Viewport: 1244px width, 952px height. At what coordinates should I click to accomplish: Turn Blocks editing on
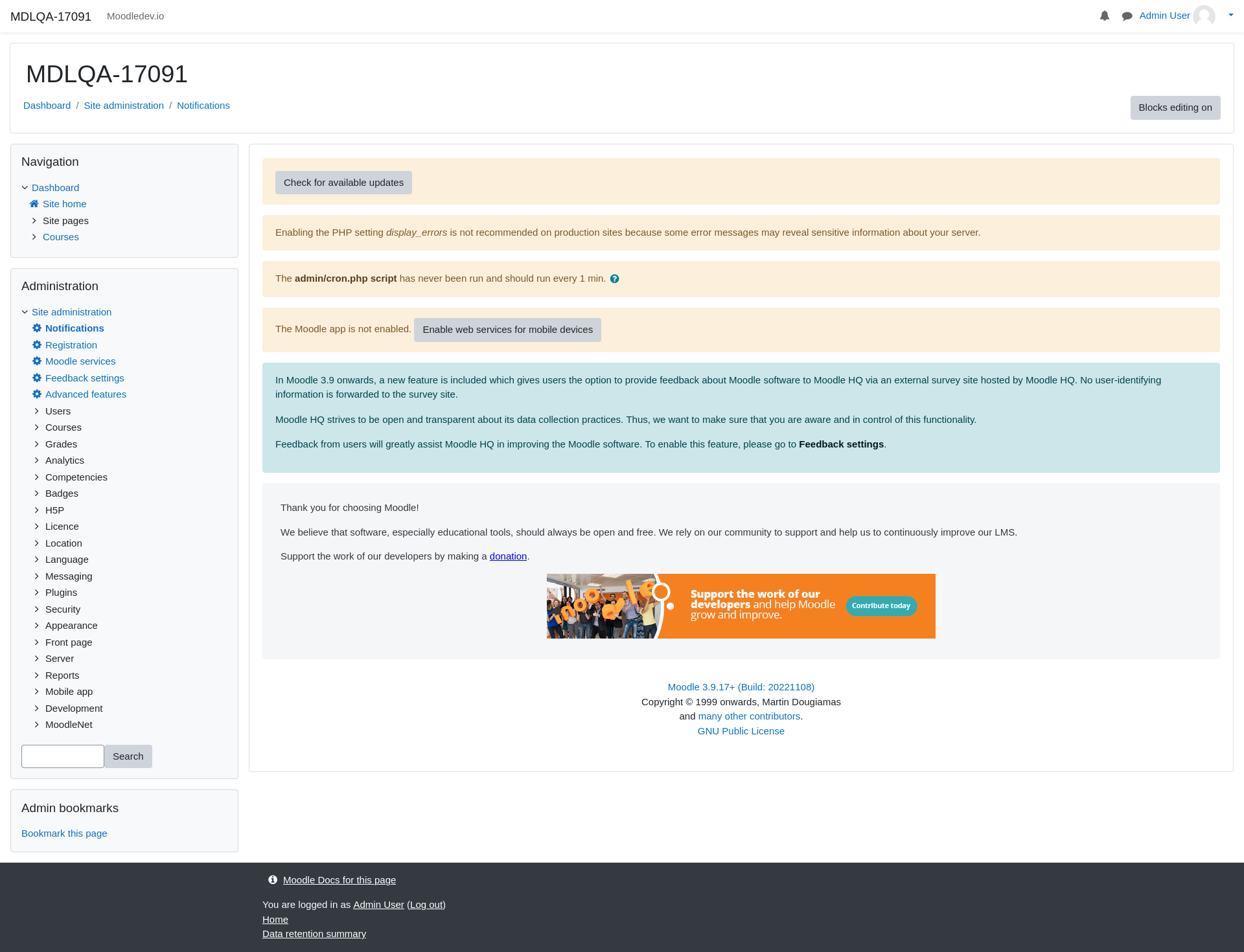tap(1175, 108)
